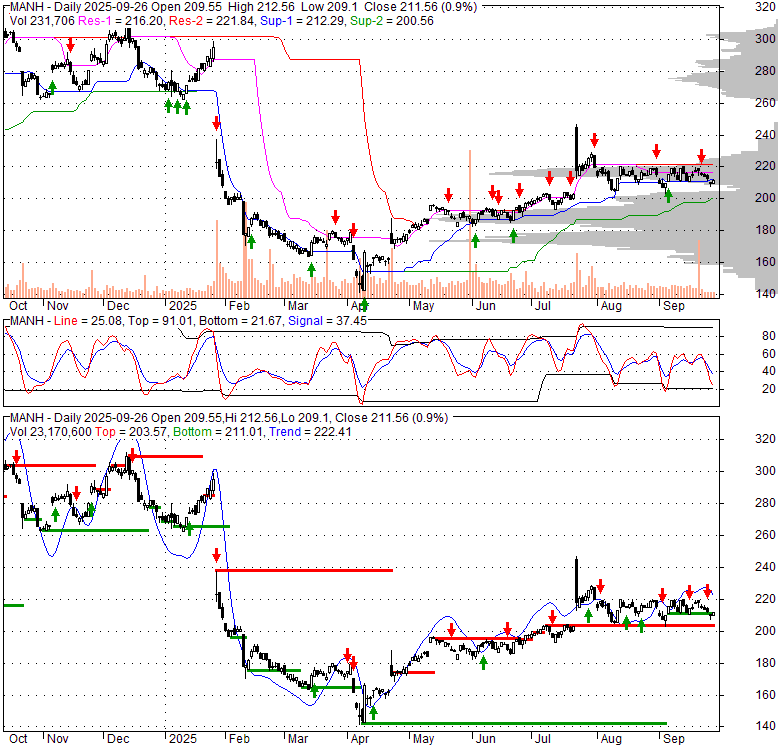Viewport: 780px width, 745px height.
Task: Click the Vol 23,170,600 readout in bottom chart
Action: coord(51,432)
